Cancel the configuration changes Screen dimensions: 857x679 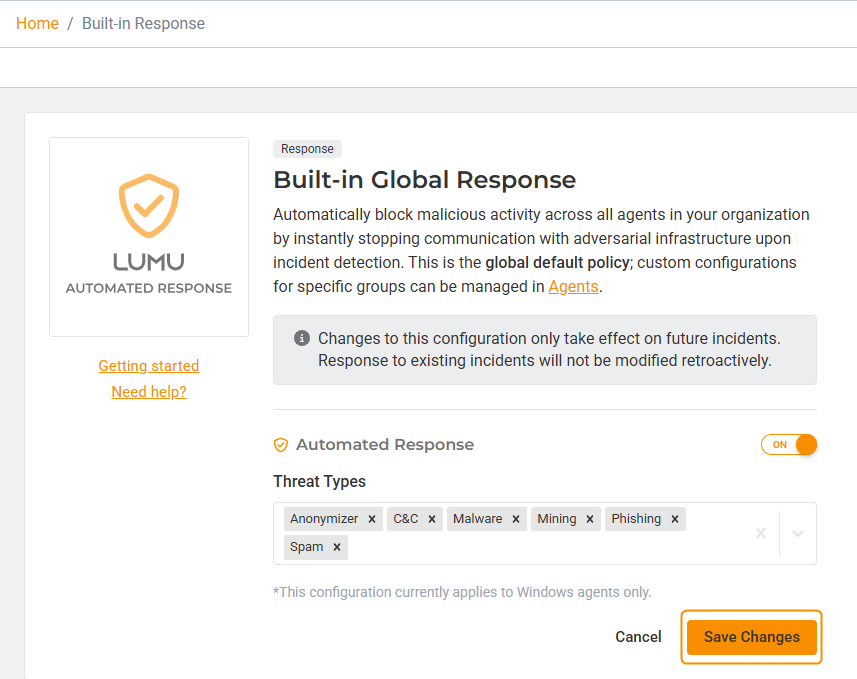tap(638, 637)
